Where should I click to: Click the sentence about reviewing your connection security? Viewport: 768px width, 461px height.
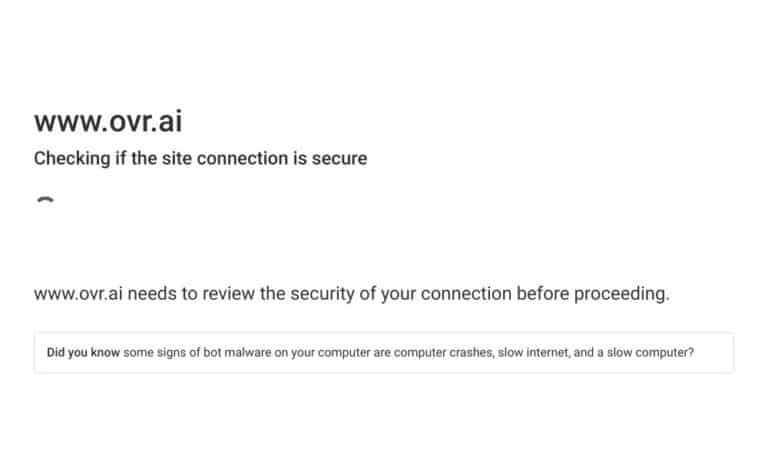point(352,294)
